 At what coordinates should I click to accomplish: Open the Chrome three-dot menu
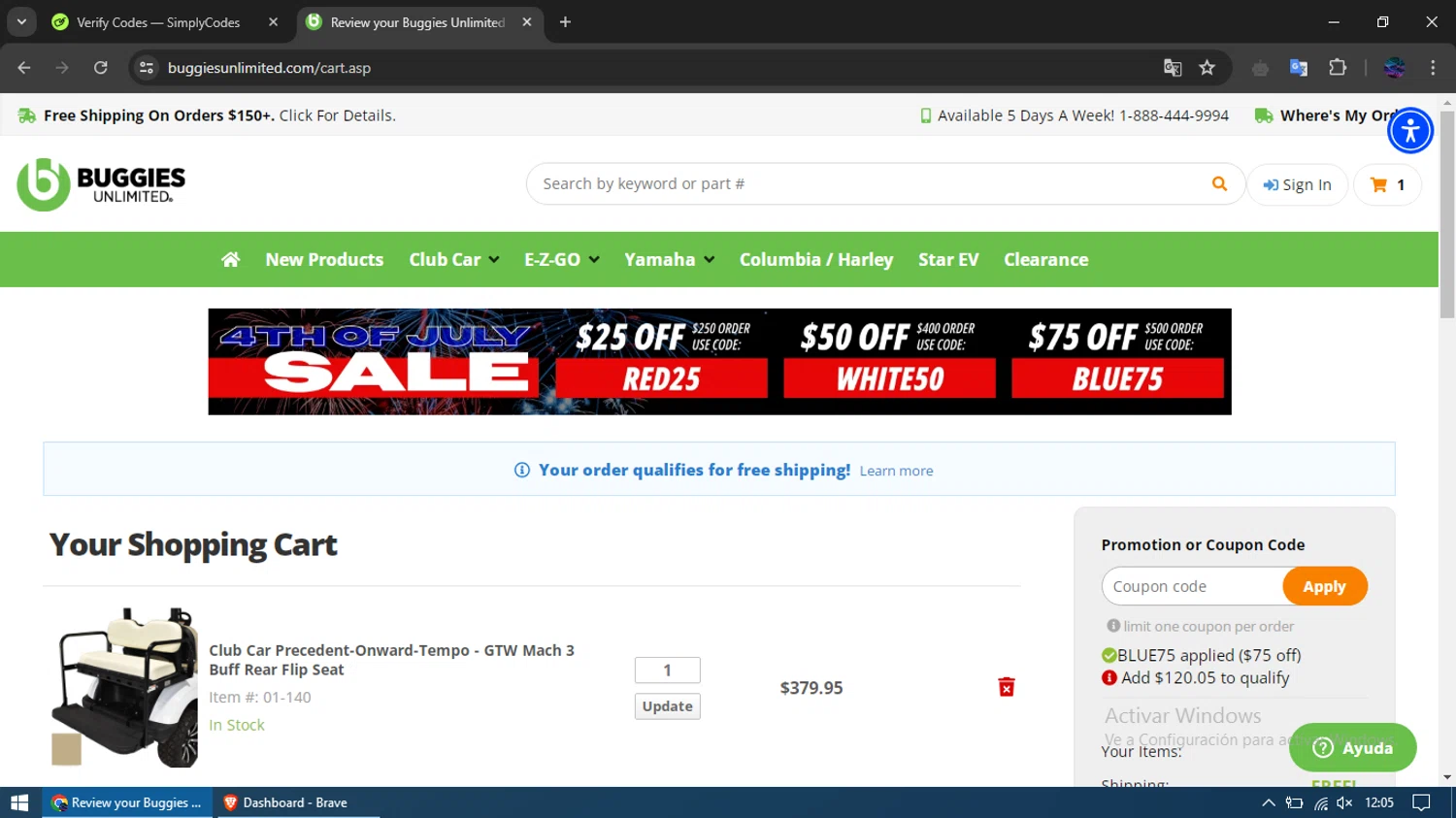[x=1433, y=68]
